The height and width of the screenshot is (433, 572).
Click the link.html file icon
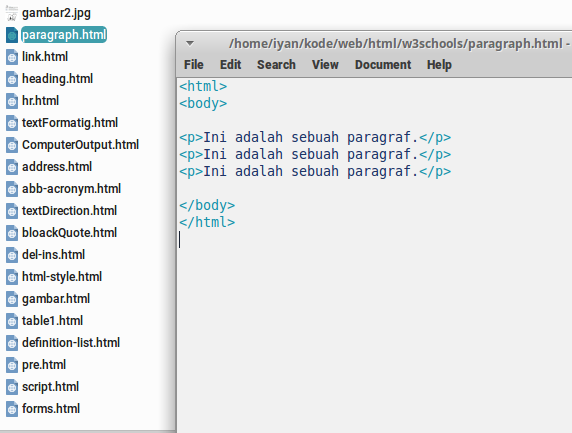(12, 57)
